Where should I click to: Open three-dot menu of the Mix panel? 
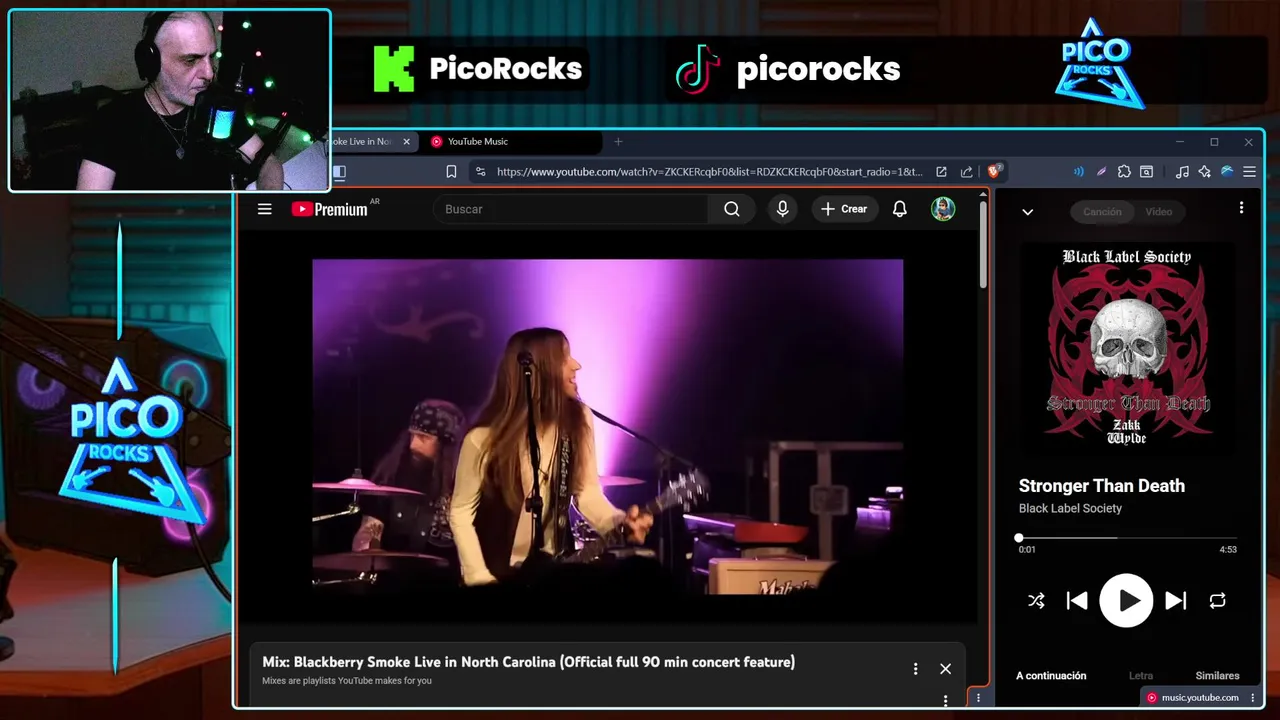[915, 669]
